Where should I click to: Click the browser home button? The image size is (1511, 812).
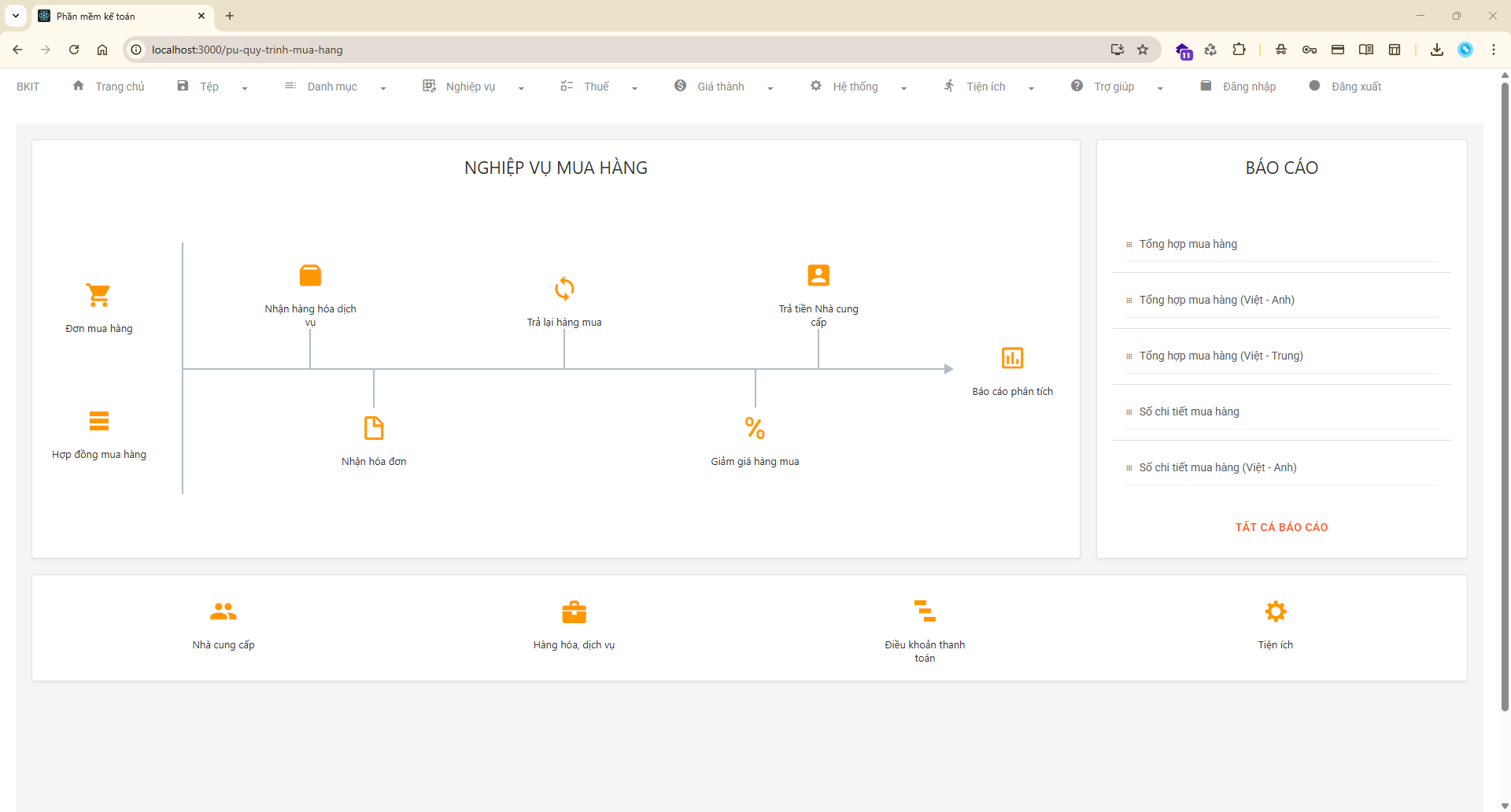click(102, 50)
